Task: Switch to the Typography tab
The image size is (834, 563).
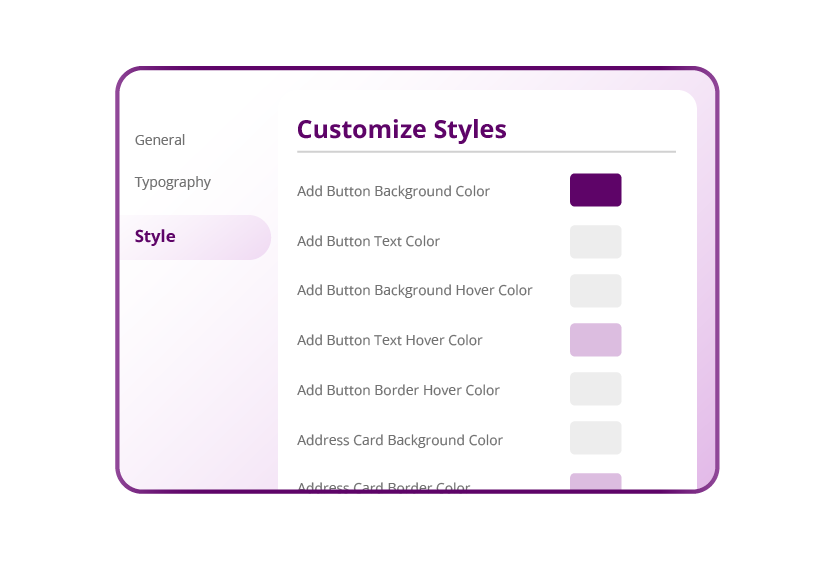Action: coord(173,182)
